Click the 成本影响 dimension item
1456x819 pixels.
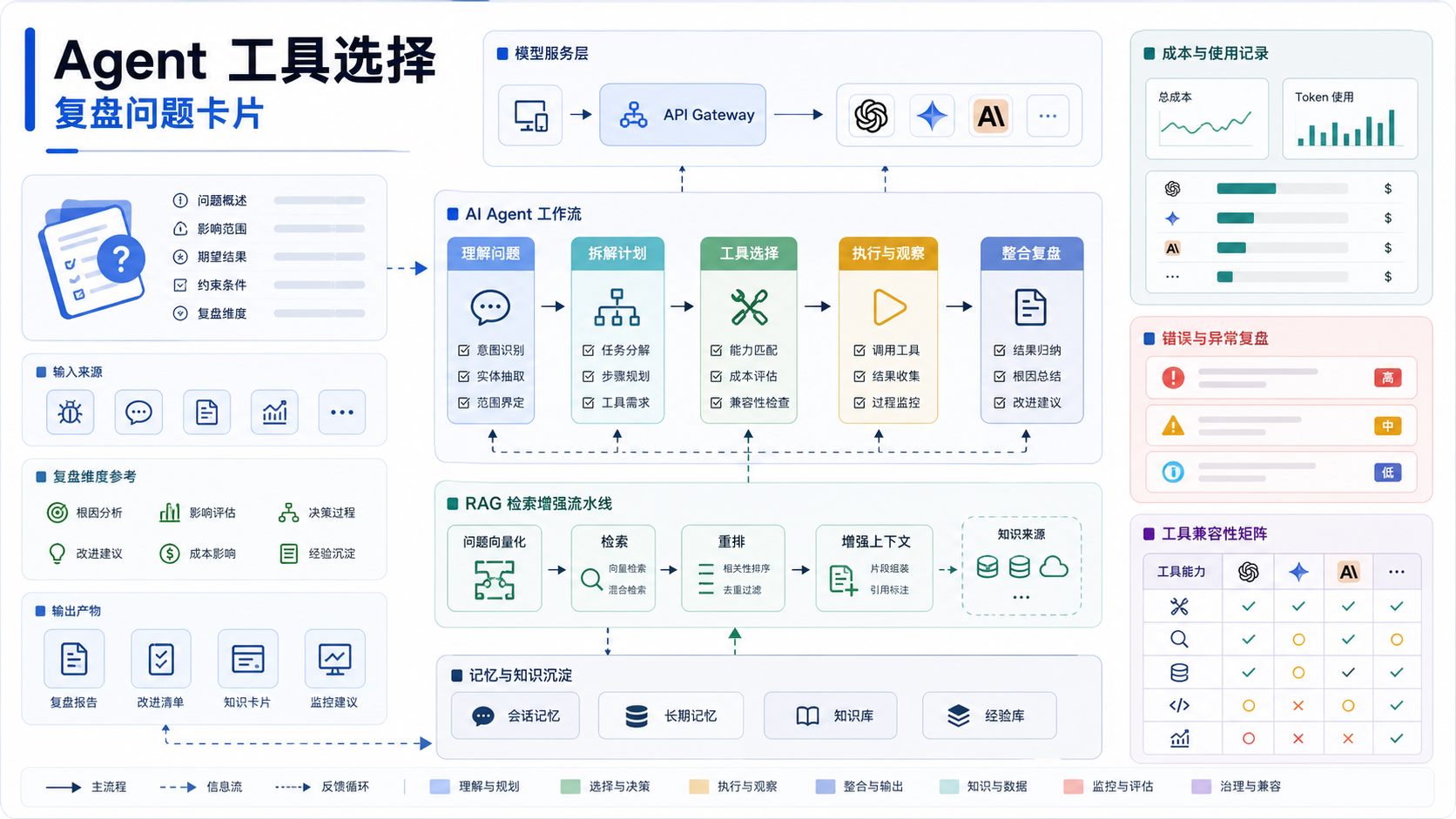[x=198, y=554]
